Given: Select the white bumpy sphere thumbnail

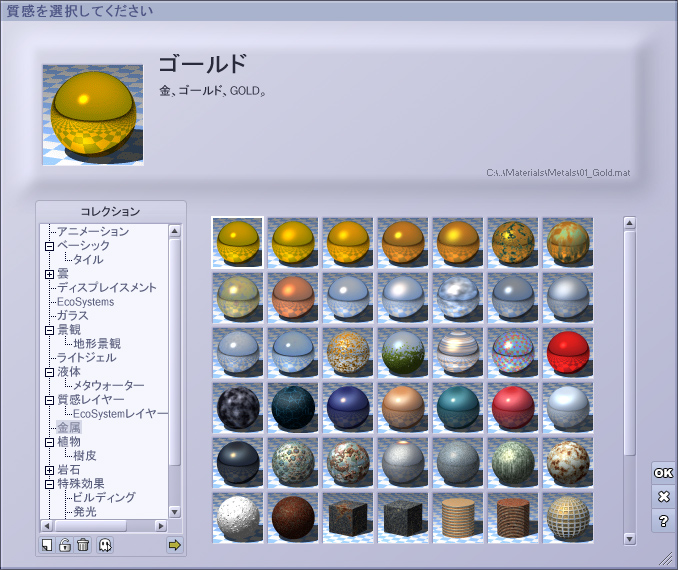Looking at the screenshot, I should pyautogui.click(x=237, y=518).
